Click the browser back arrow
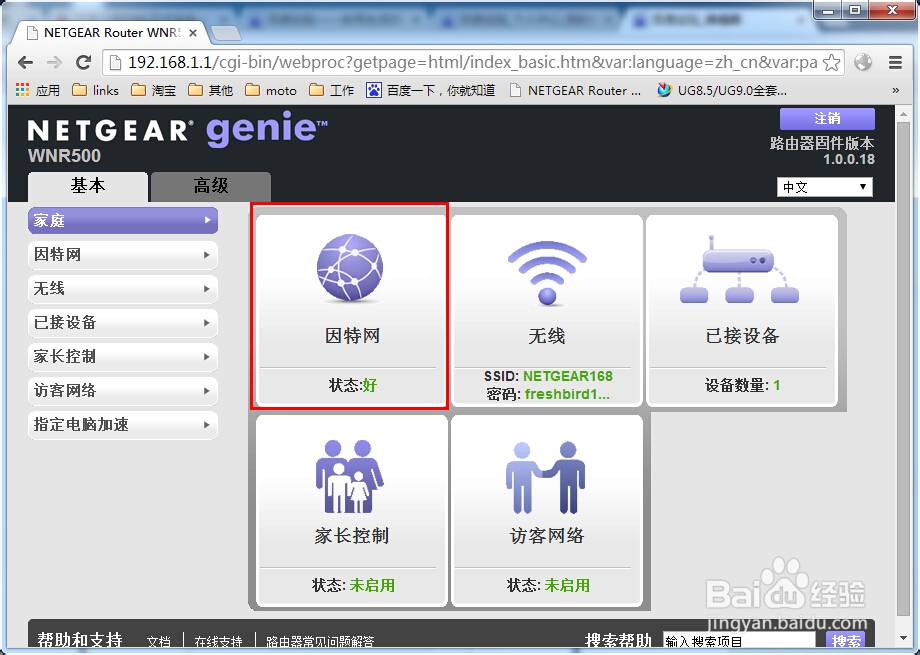This screenshot has width=920, height=655. tap(25, 61)
